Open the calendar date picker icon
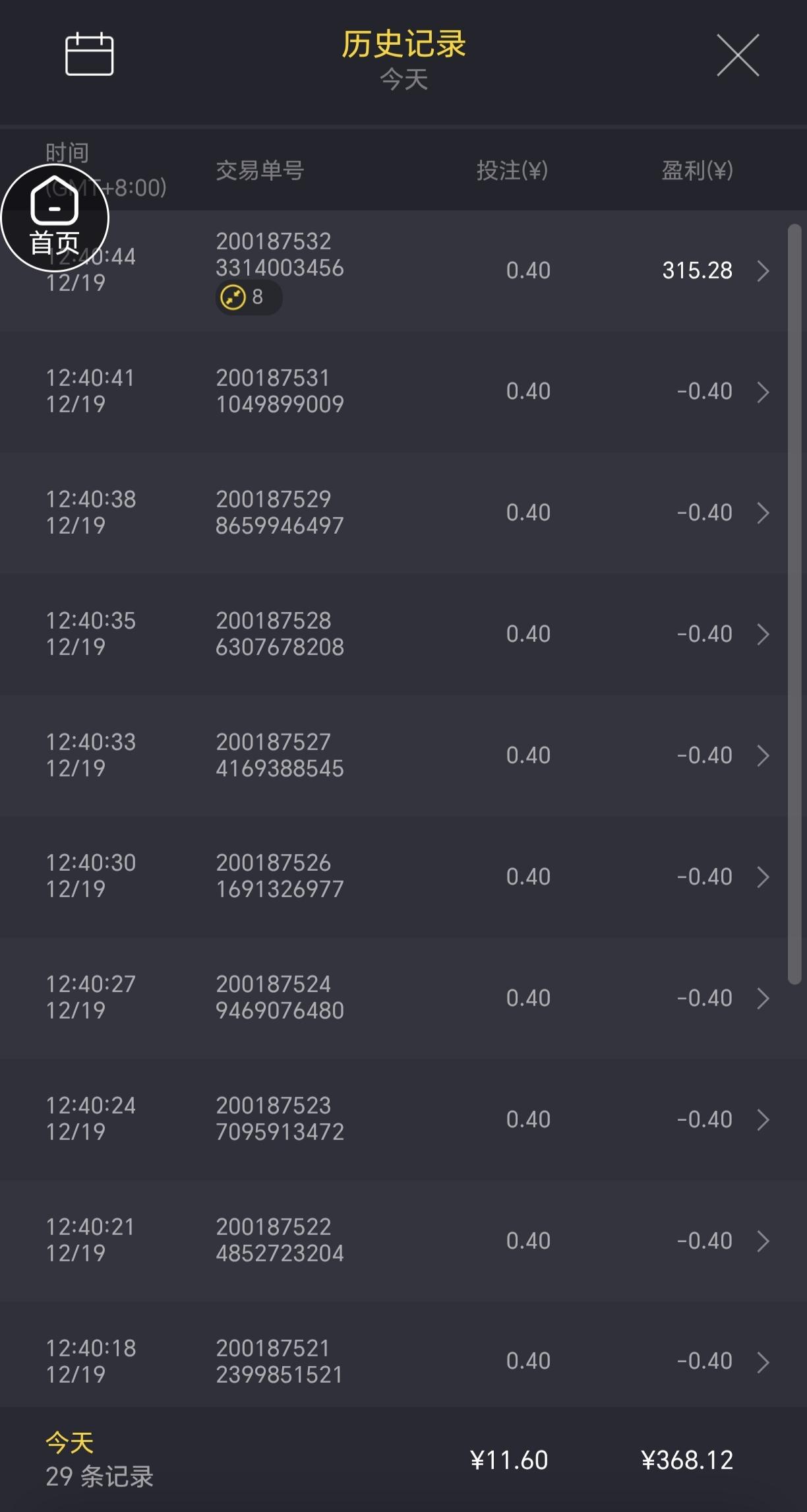Image resolution: width=807 pixels, height=1512 pixels. tap(89, 54)
